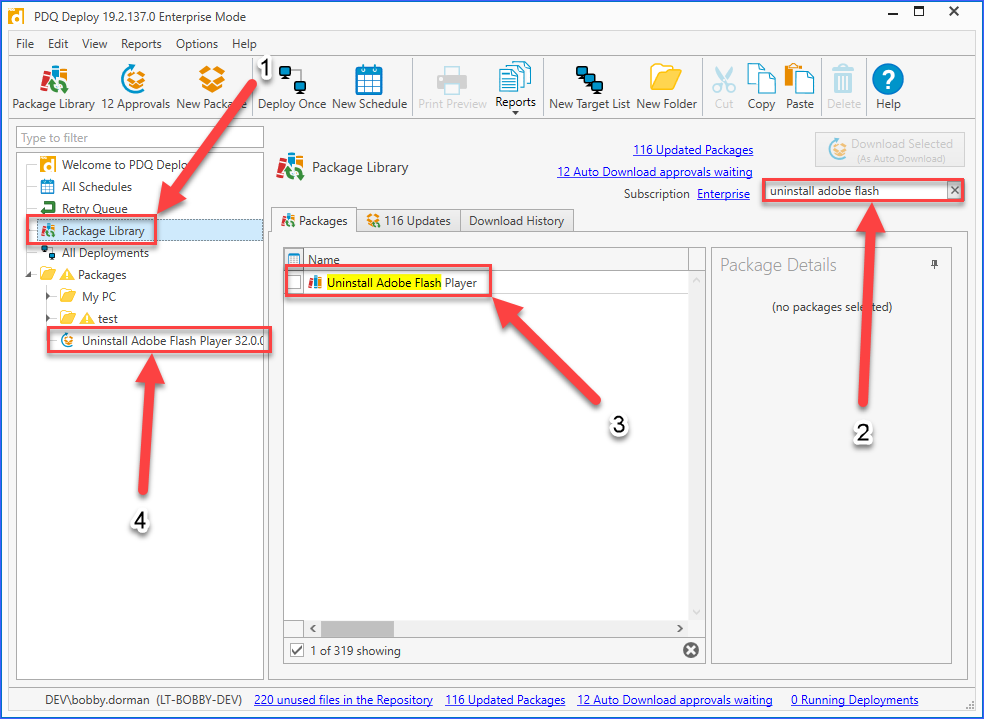The image size is (984, 719).
Task: Click the Name column header
Action: click(496, 260)
